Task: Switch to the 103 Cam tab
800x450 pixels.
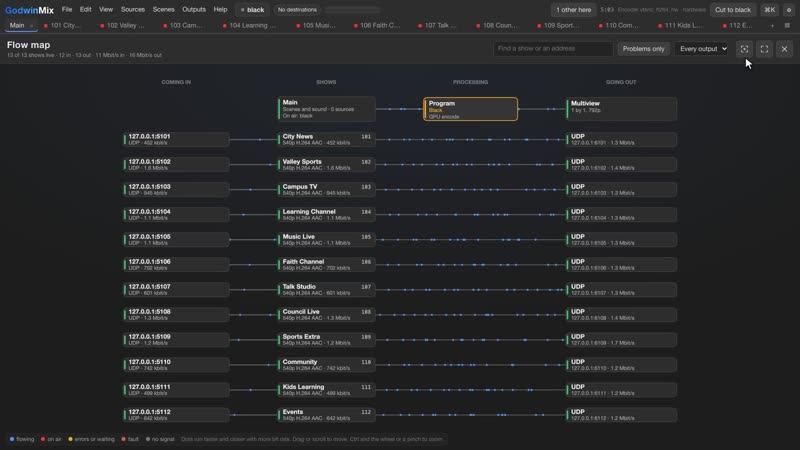Action: tap(183, 26)
